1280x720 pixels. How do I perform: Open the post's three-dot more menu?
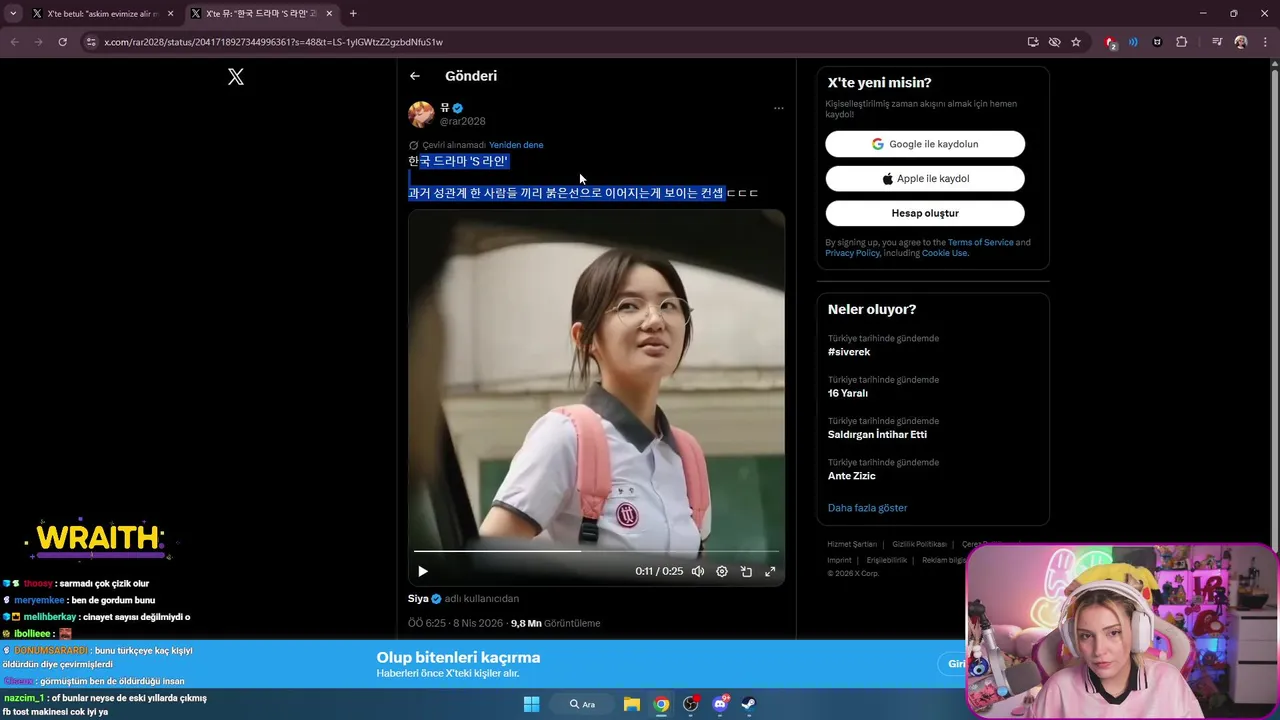coord(779,108)
